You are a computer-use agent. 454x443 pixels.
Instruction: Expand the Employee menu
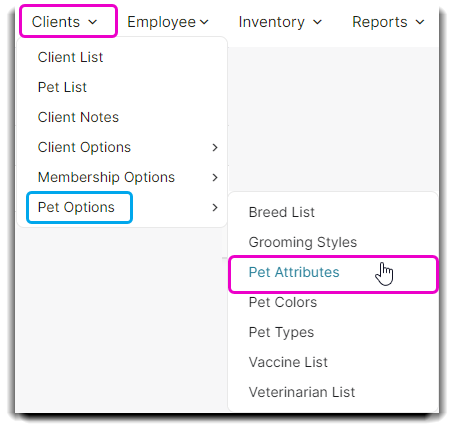(168, 22)
